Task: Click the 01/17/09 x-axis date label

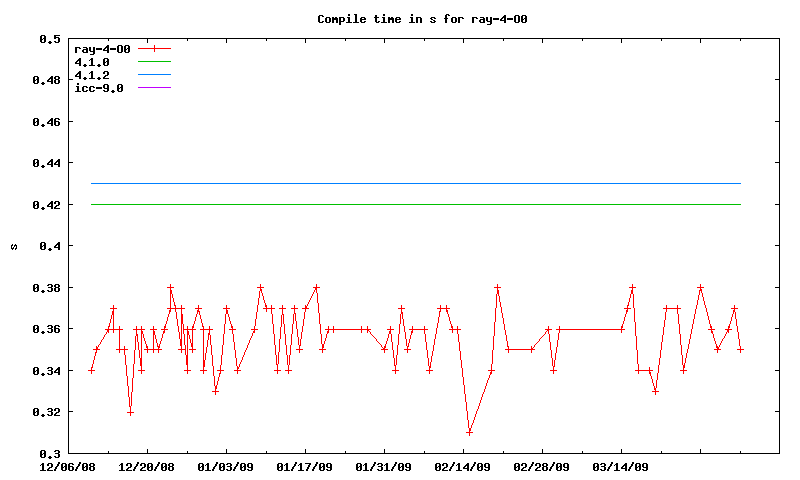Action: coord(304,467)
